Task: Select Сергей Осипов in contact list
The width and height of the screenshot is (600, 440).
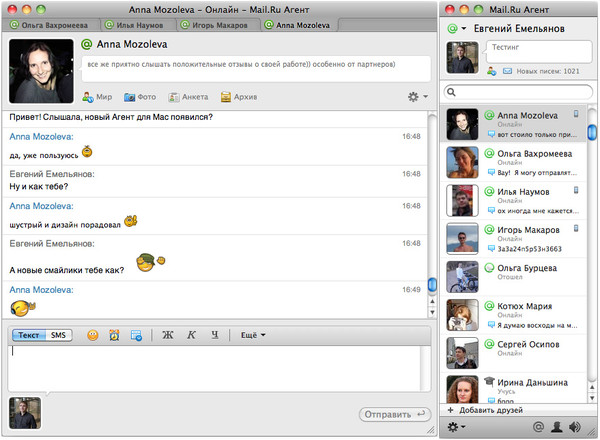Action: click(x=514, y=353)
